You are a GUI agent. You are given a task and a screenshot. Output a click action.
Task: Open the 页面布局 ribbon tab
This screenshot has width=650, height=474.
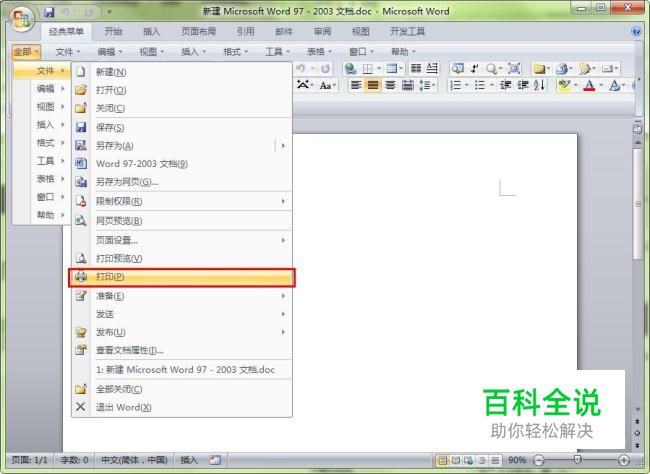[x=199, y=32]
